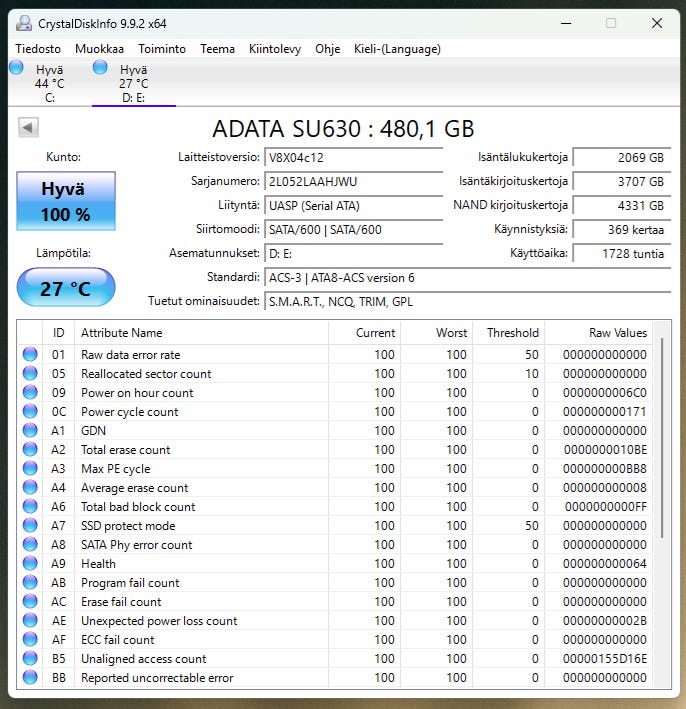This screenshot has width=686, height=709.
Task: Click the blue status orb above C: drive
Action: tap(16, 67)
